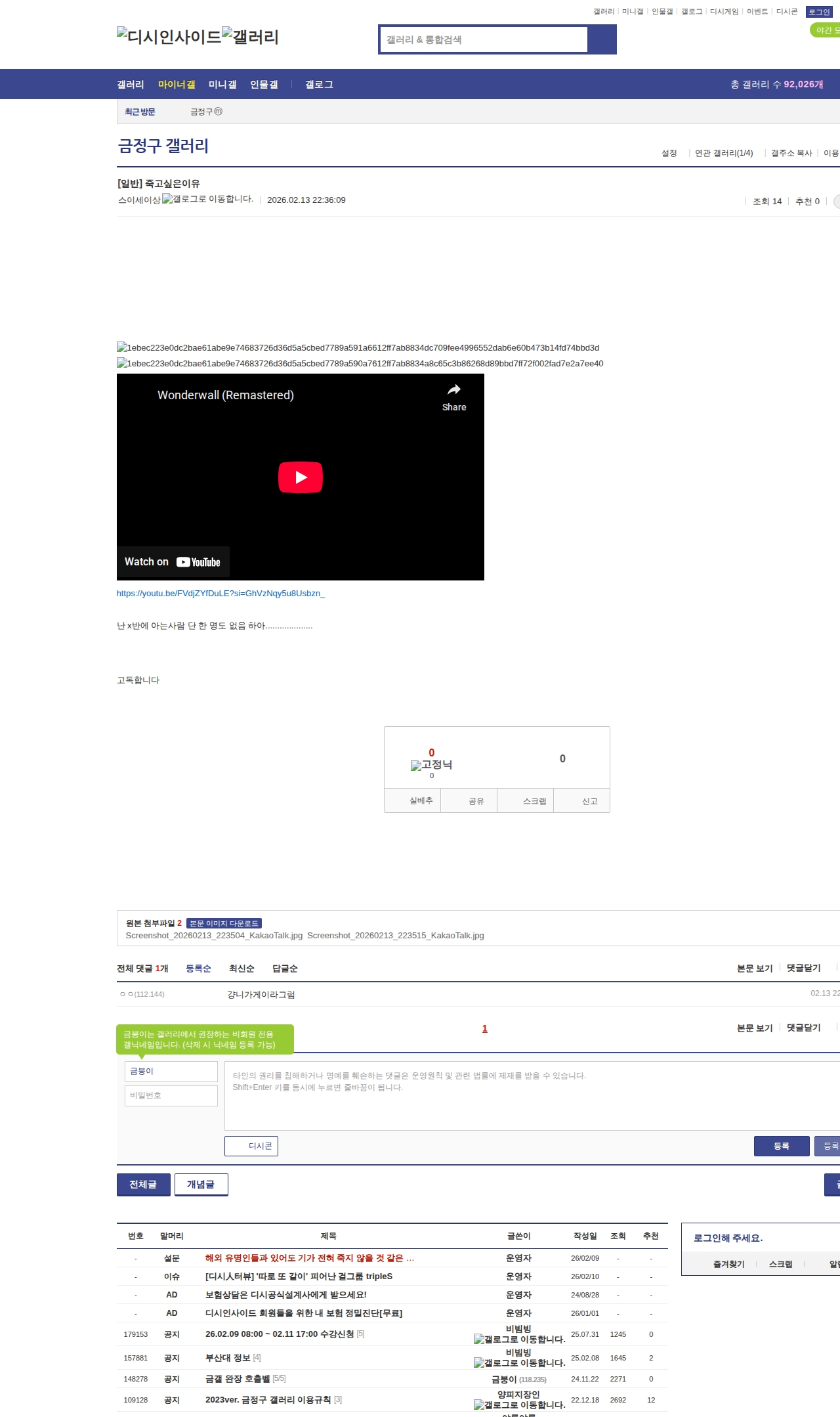
Task: Select 인물갤 in the blue navigation bar
Action: click(x=264, y=84)
